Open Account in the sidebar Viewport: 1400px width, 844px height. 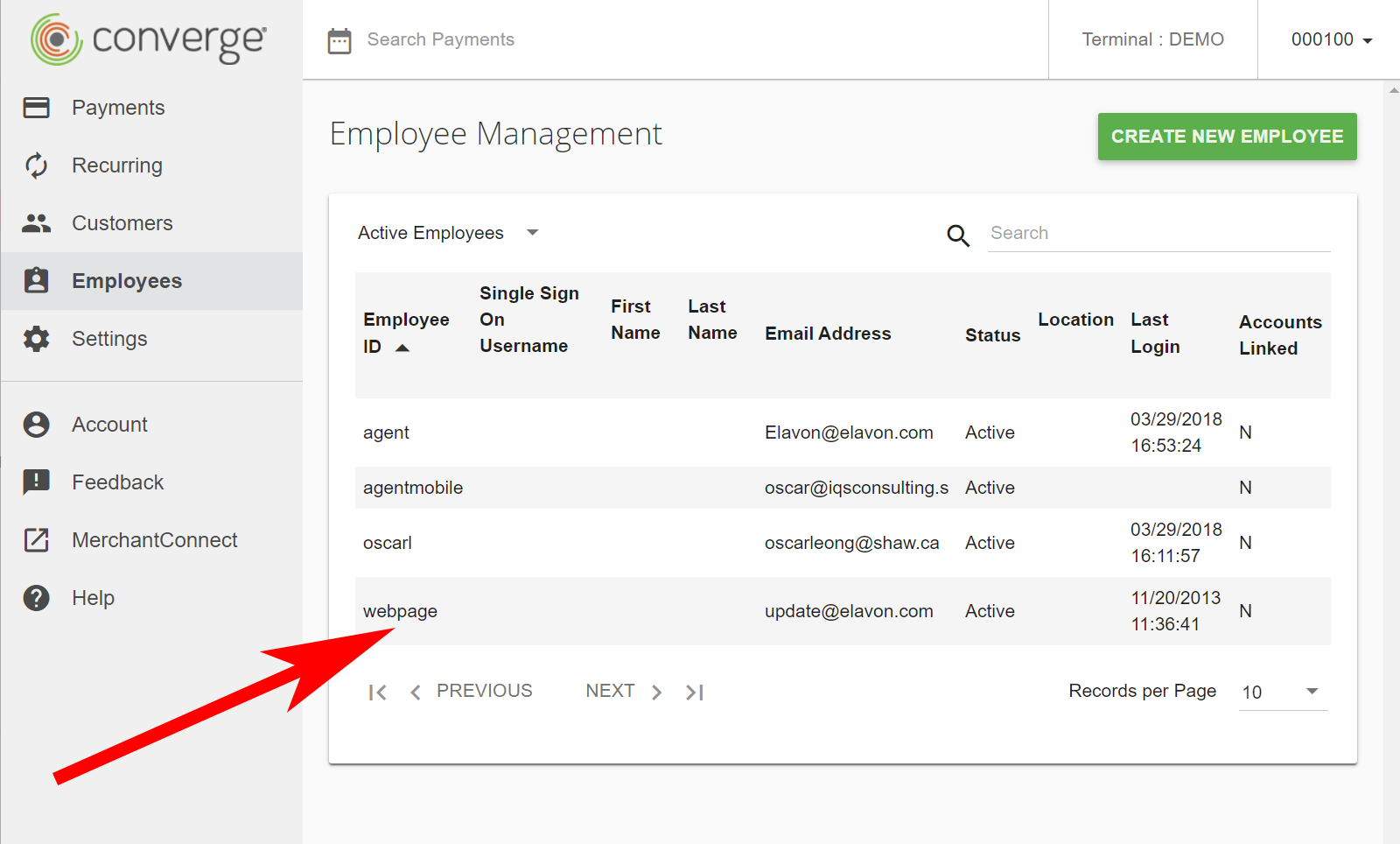pyautogui.click(x=151, y=425)
